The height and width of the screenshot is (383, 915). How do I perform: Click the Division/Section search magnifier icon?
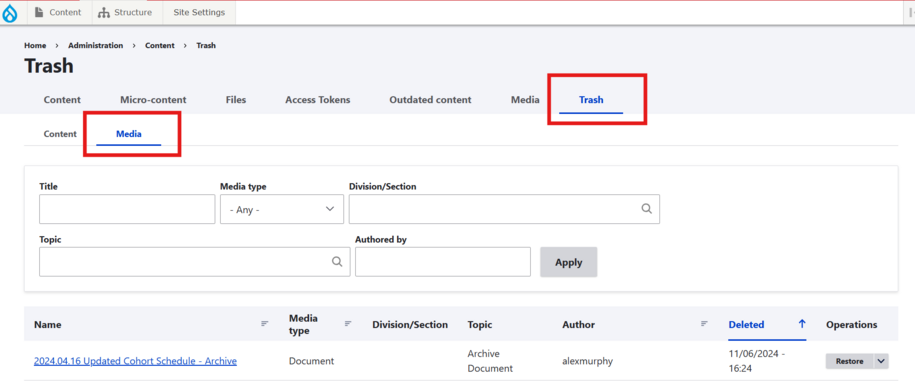point(647,209)
